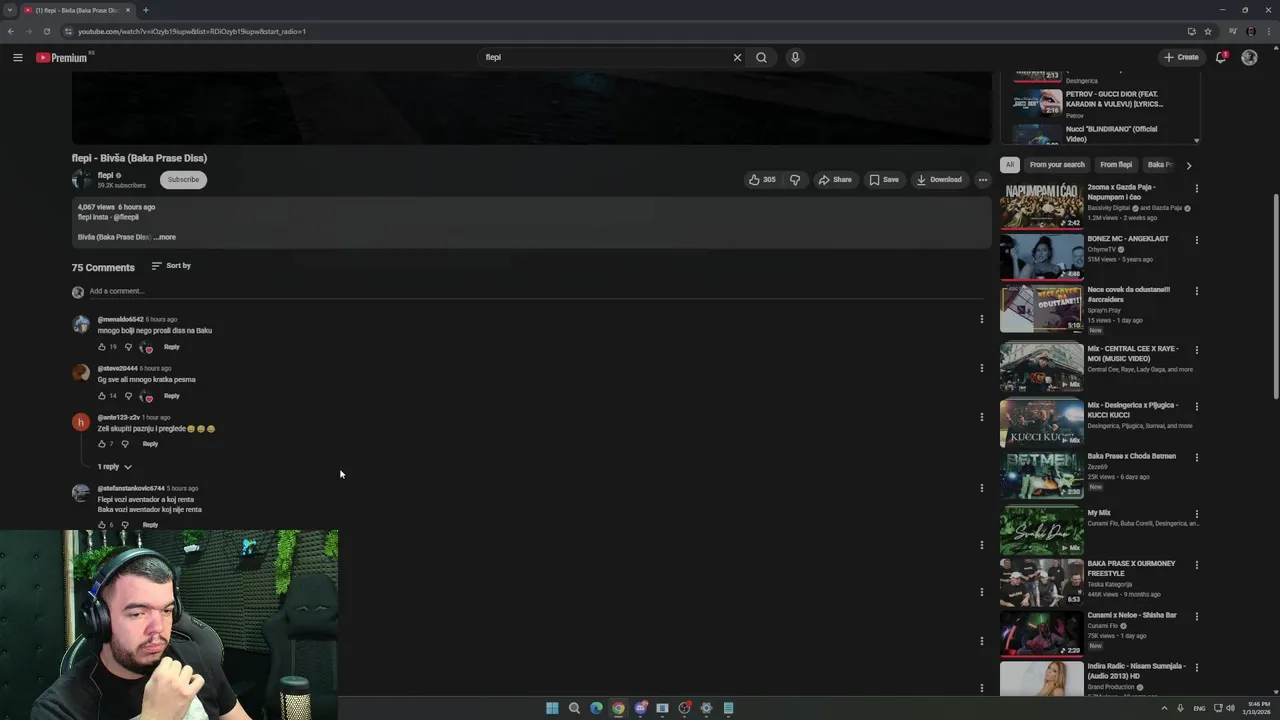Show next filter chips with arrow

pyautogui.click(x=1188, y=165)
